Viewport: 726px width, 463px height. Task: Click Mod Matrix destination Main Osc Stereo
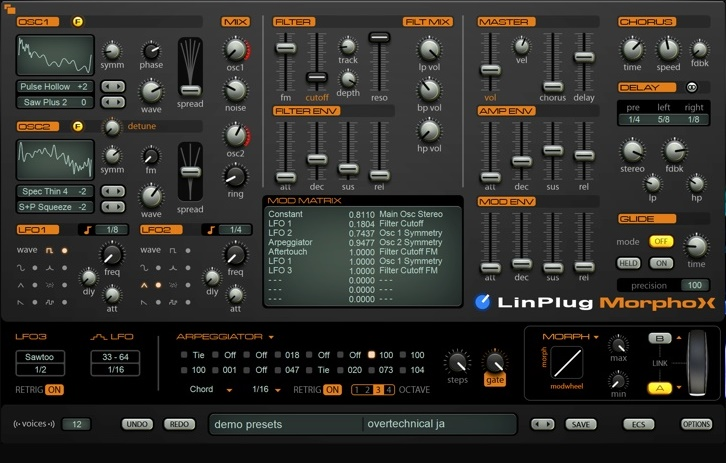tap(411, 214)
